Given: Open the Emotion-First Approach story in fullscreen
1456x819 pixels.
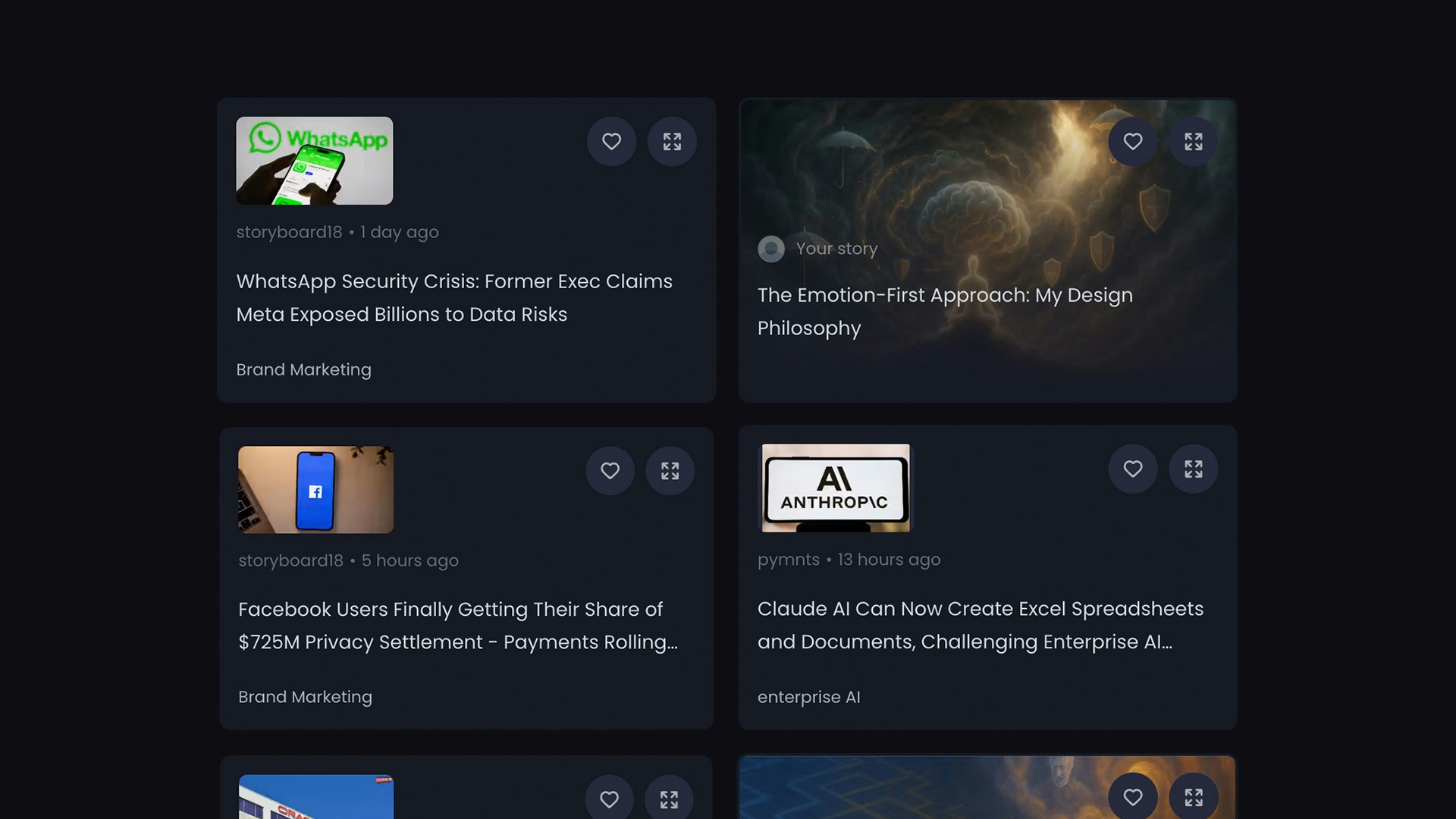Looking at the screenshot, I should 1193,141.
